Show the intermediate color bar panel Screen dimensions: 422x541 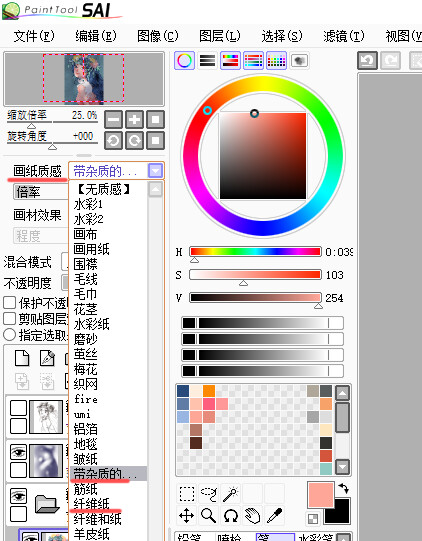coord(253,61)
